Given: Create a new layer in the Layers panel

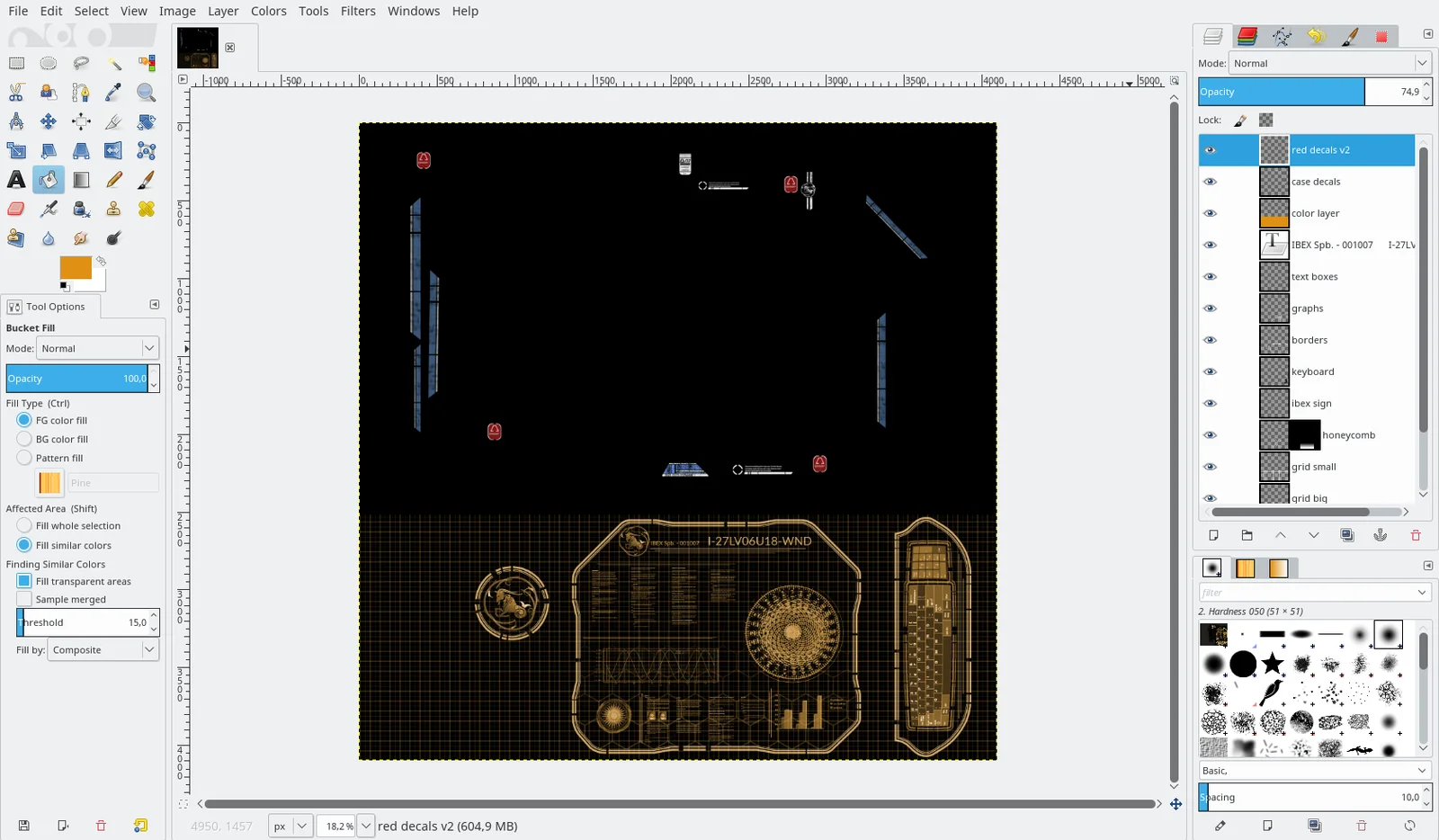Looking at the screenshot, I should (1213, 534).
